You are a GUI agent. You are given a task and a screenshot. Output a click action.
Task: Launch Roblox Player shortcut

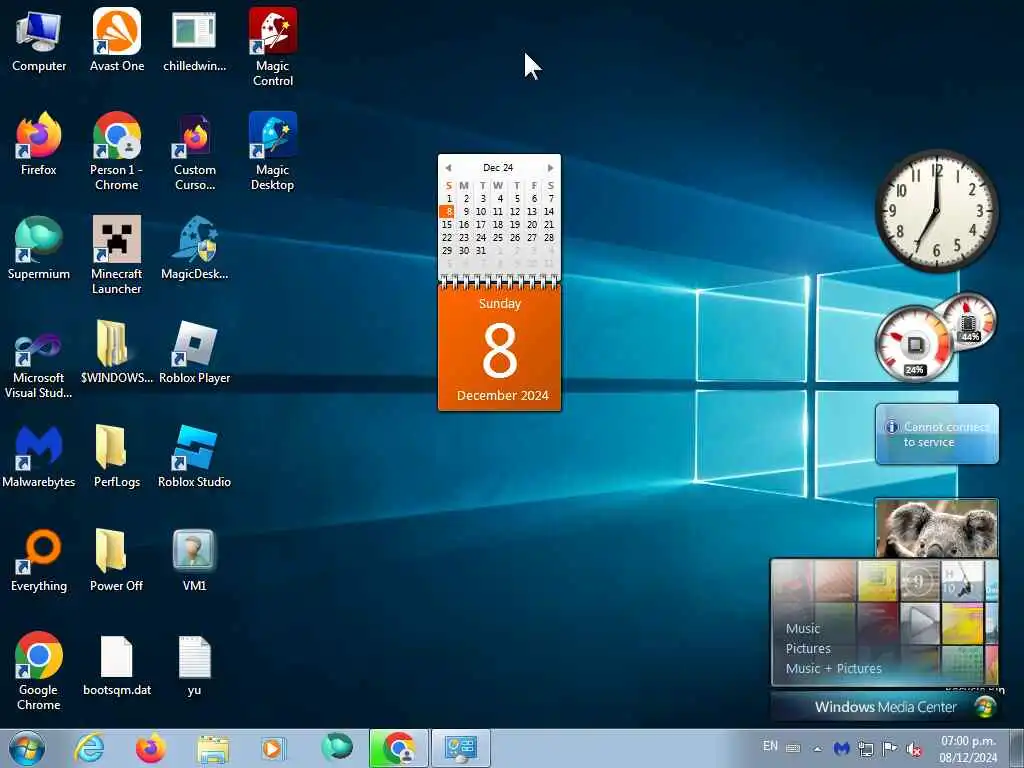click(x=195, y=353)
